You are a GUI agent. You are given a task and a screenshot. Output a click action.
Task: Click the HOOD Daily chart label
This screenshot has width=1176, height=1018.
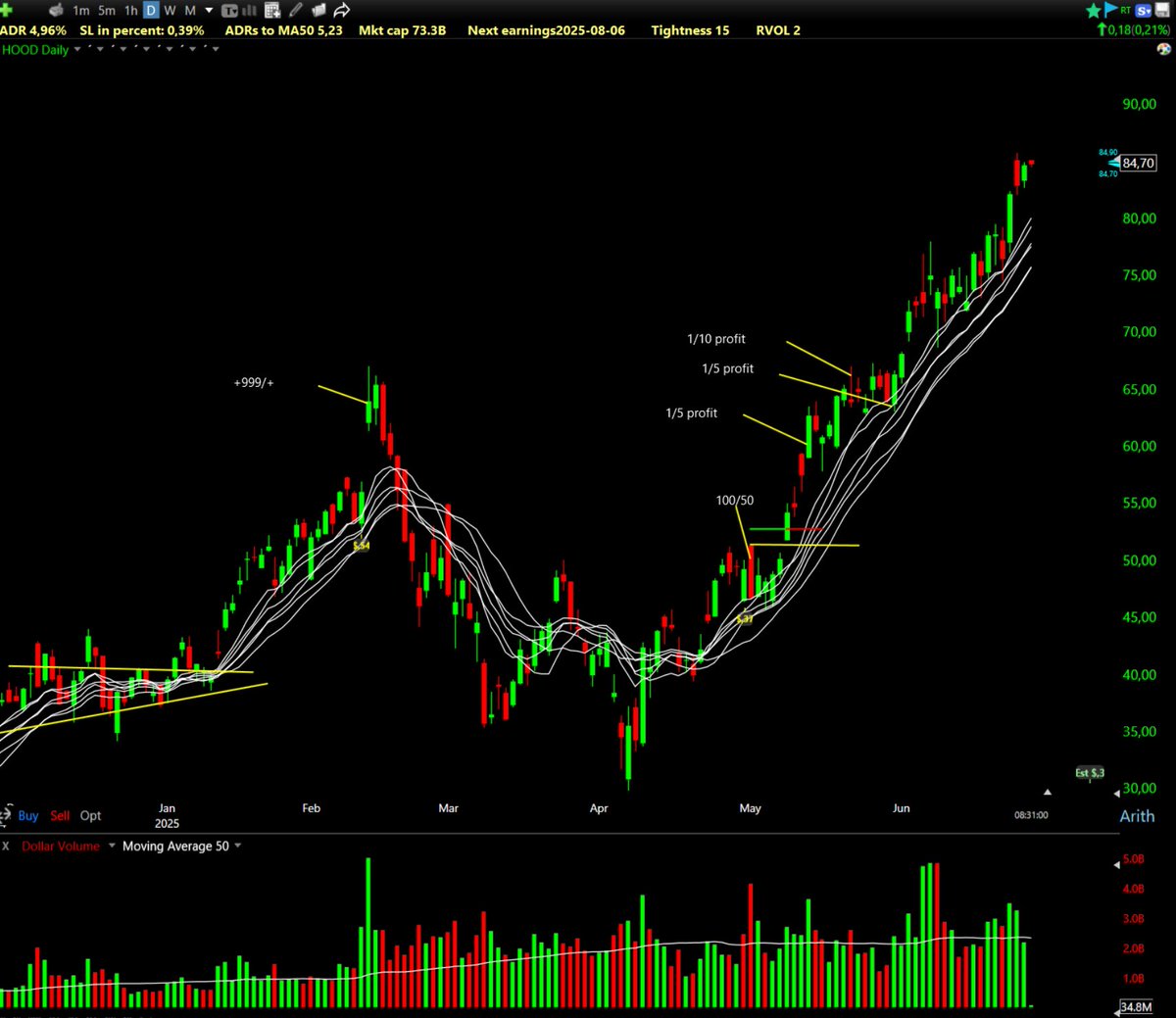35,50
